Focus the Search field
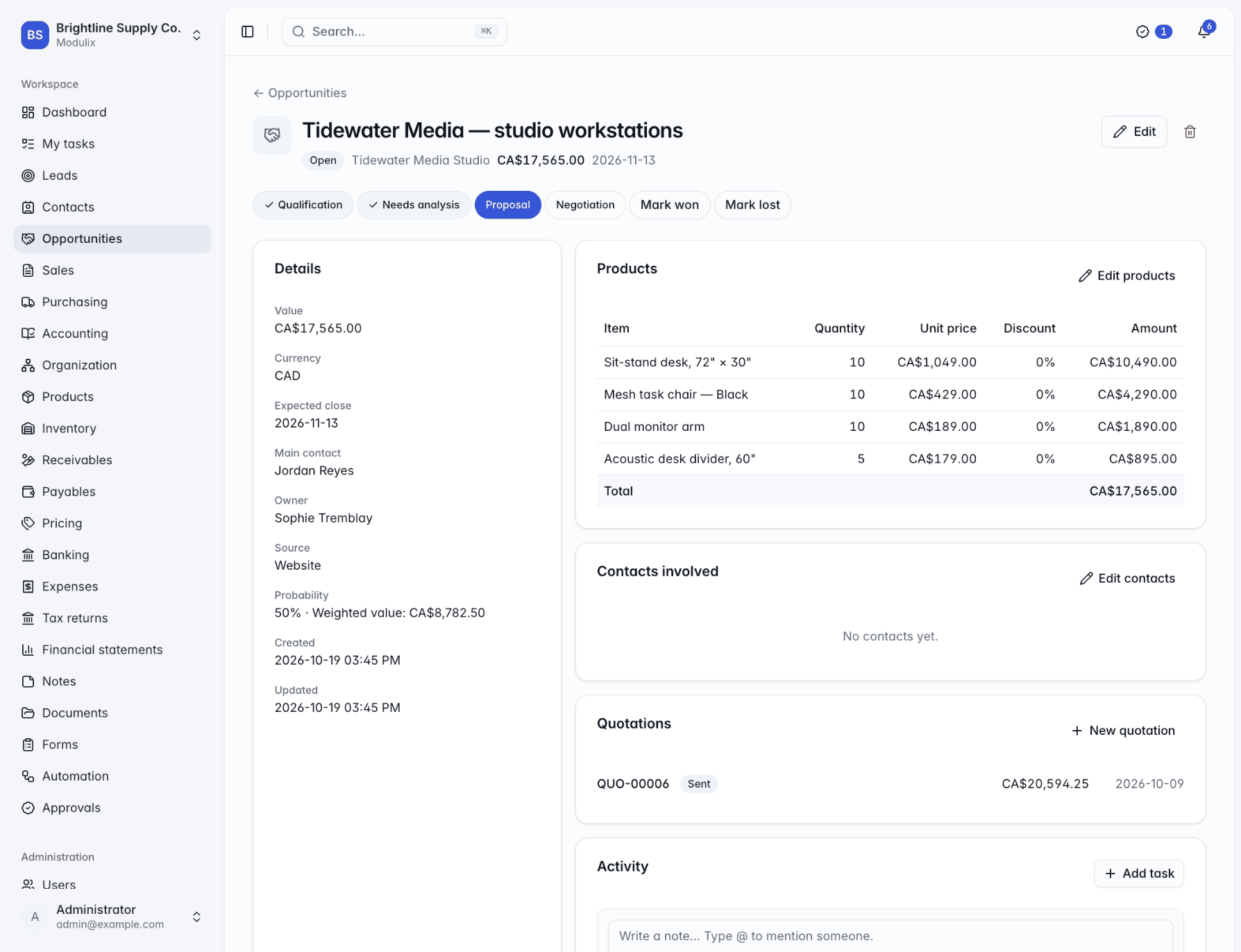Image resolution: width=1241 pixels, height=952 pixels. 394,31
